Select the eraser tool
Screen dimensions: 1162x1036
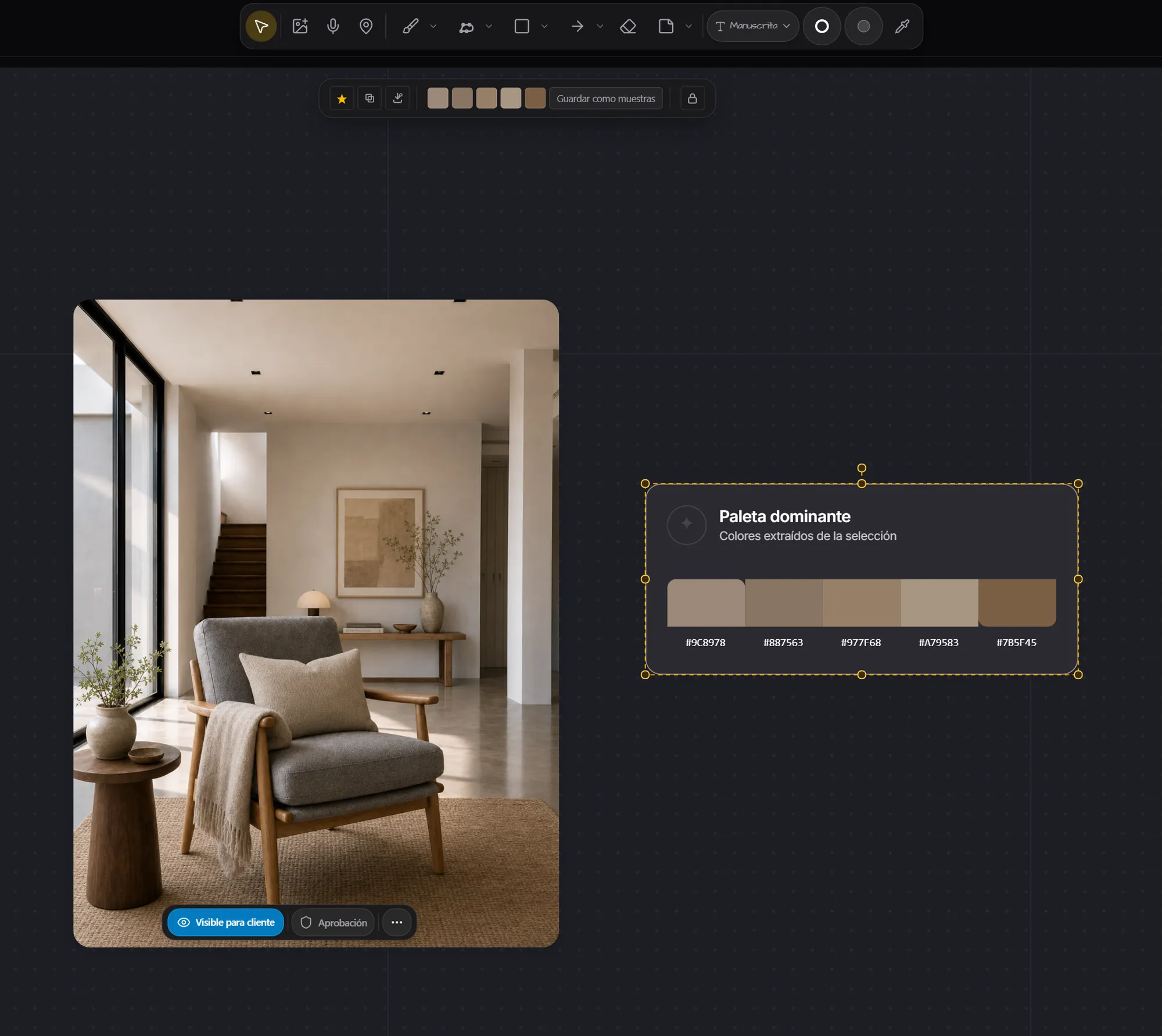point(628,26)
